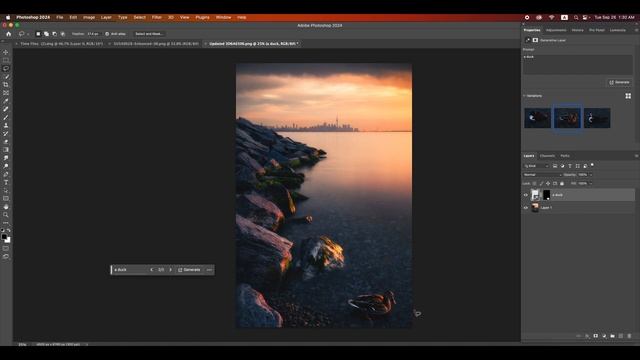Select the Clone Stamp tool
The image size is (640, 360).
click(6, 125)
